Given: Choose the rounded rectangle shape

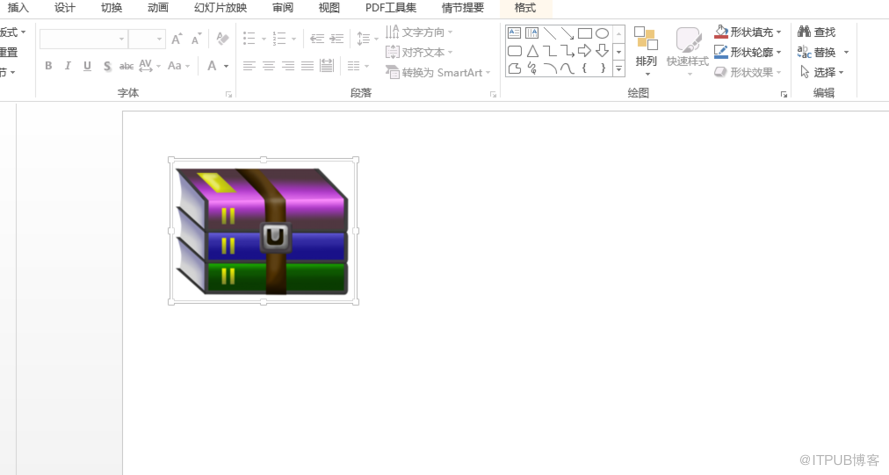Looking at the screenshot, I should pos(514,51).
